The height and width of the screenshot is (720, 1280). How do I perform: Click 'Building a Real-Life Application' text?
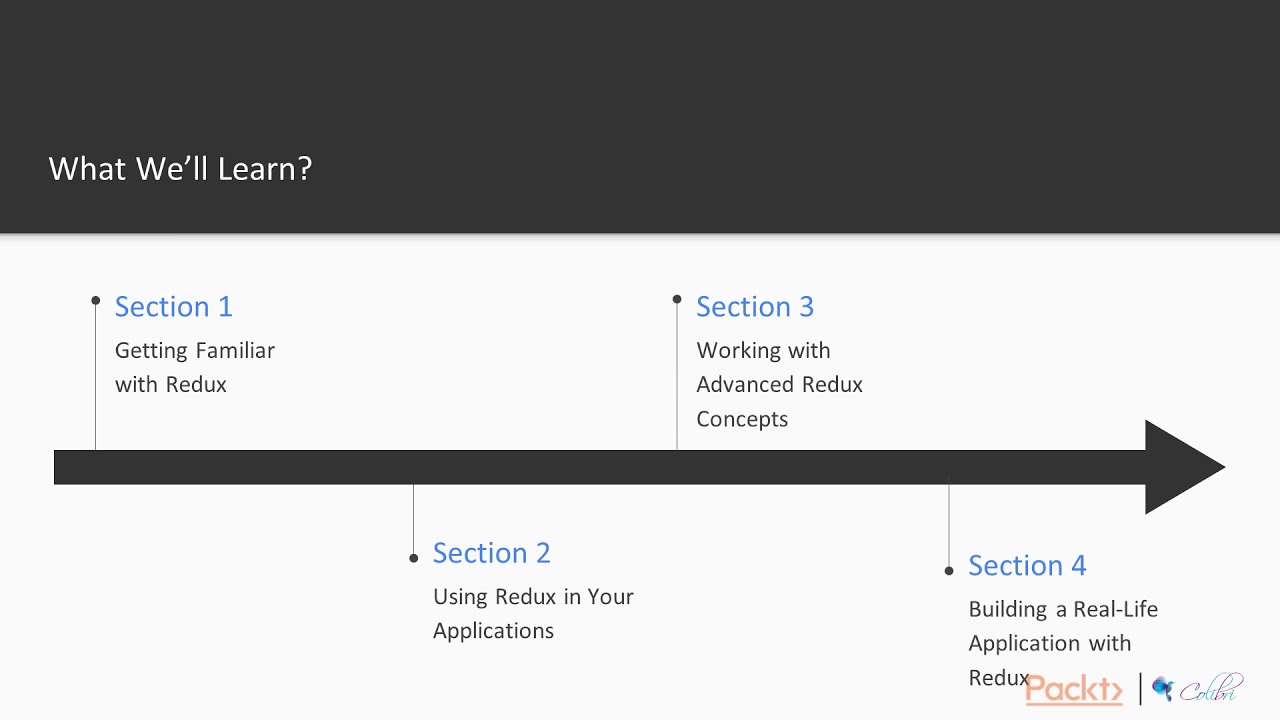(x=1063, y=626)
